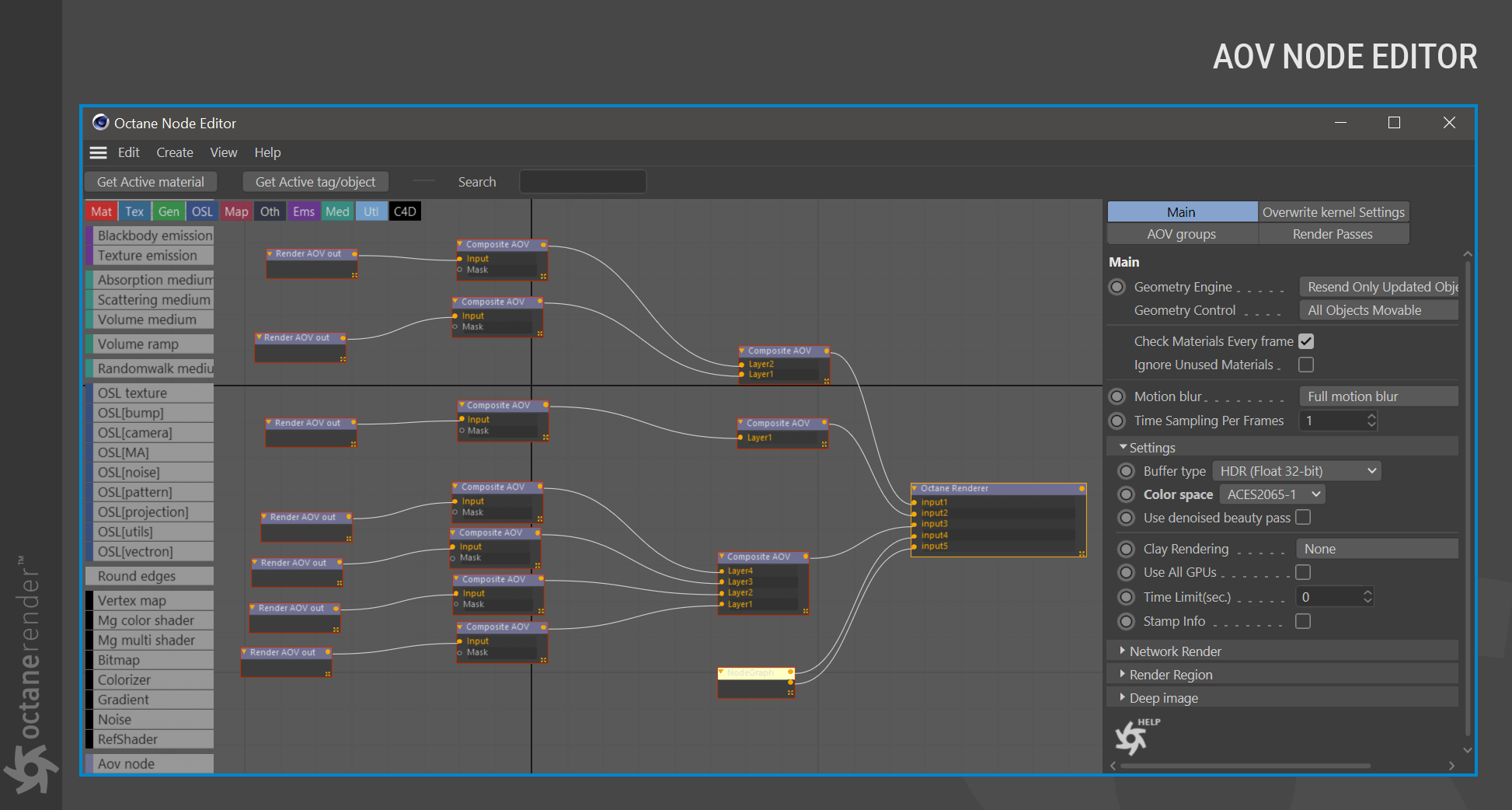
Task: Select the Main tab
Action: (x=1182, y=212)
